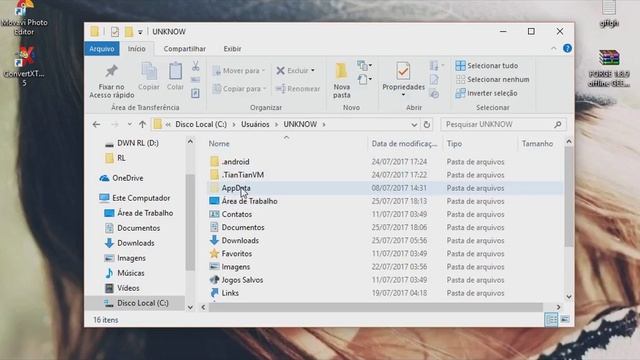Switch to the Início ribbon tab
Viewport: 640px width, 360px height.
[x=136, y=49]
